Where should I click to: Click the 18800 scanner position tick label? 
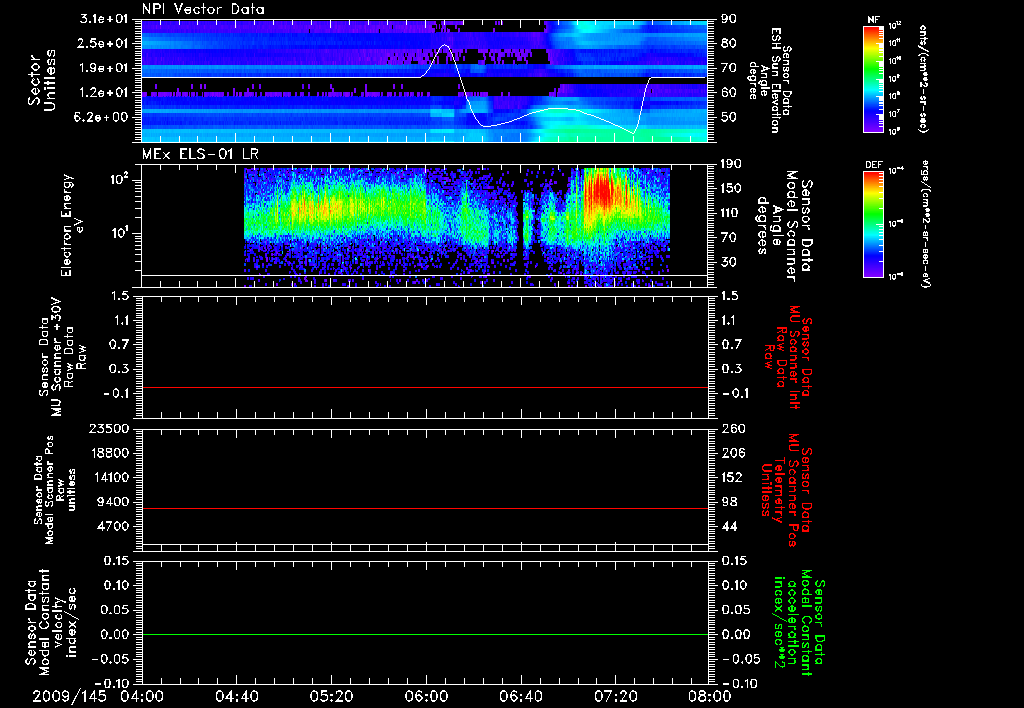pyautogui.click(x=110, y=453)
